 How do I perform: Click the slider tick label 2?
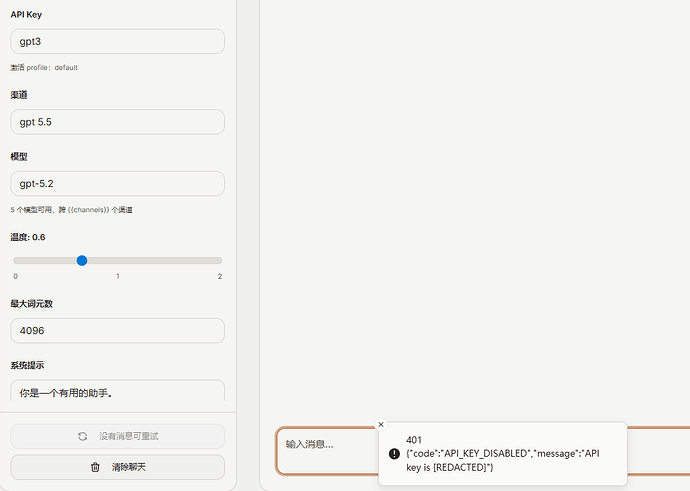point(220,276)
